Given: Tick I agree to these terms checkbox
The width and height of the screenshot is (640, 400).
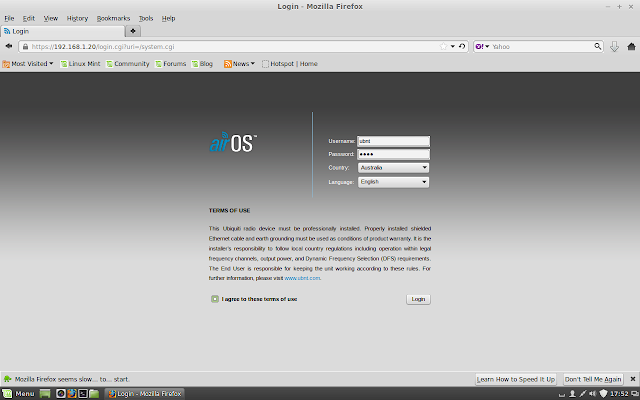Looking at the screenshot, I should click(x=215, y=299).
